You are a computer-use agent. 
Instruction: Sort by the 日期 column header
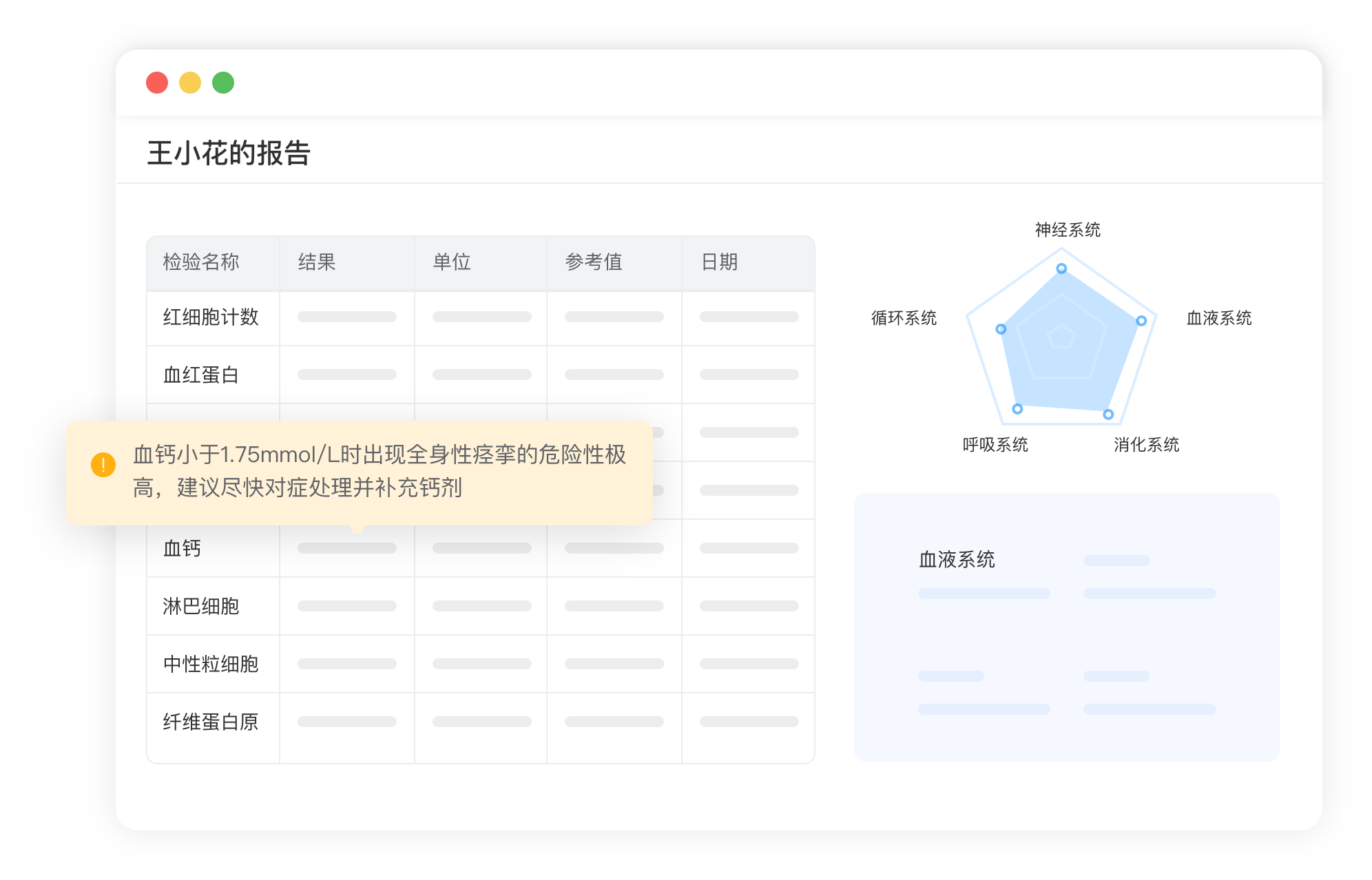click(719, 262)
